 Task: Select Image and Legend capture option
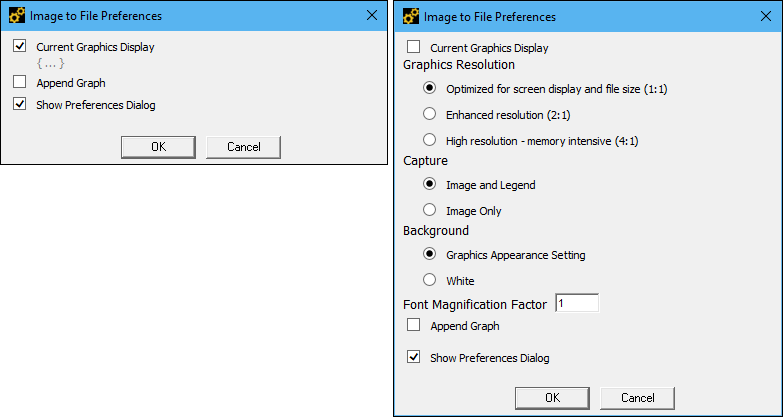[430, 184]
